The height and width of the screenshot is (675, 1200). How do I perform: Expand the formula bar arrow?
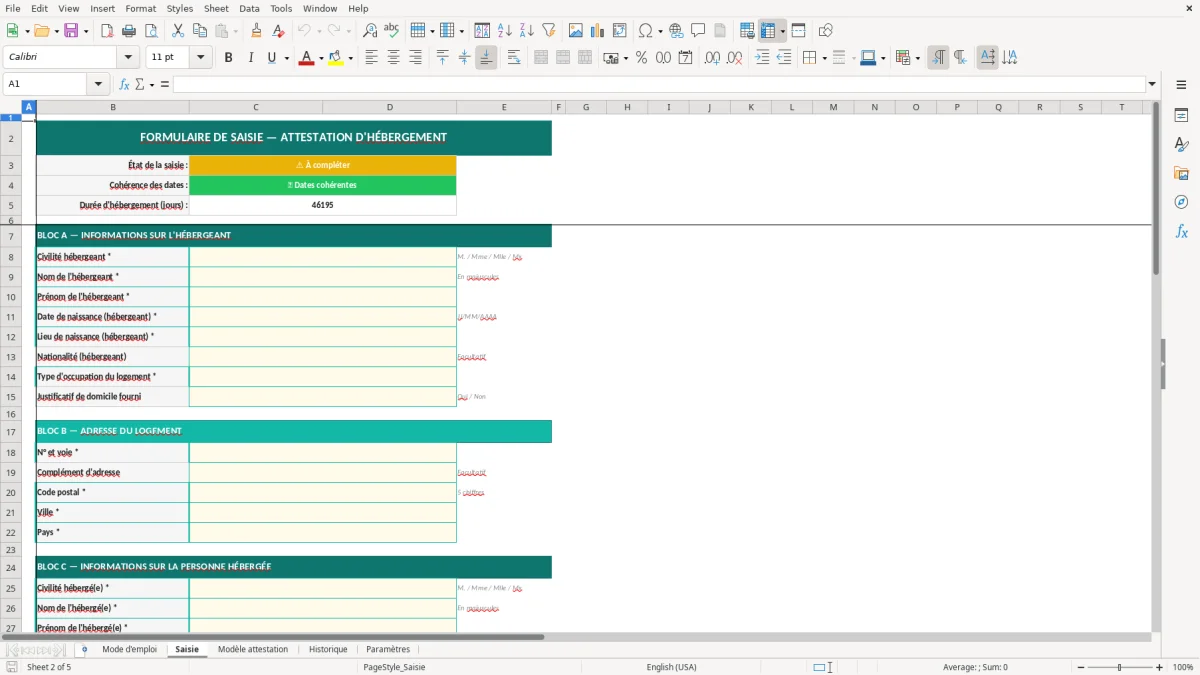point(1152,84)
